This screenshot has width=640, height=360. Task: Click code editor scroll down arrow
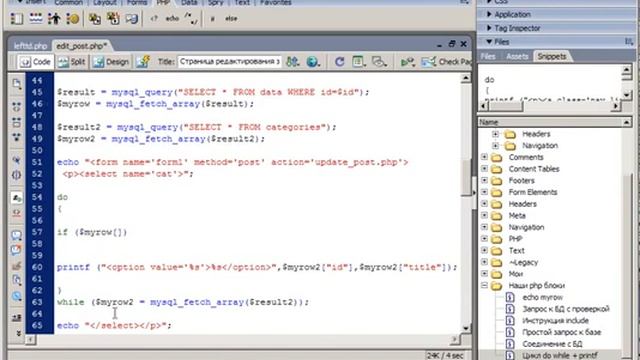tap(465, 328)
